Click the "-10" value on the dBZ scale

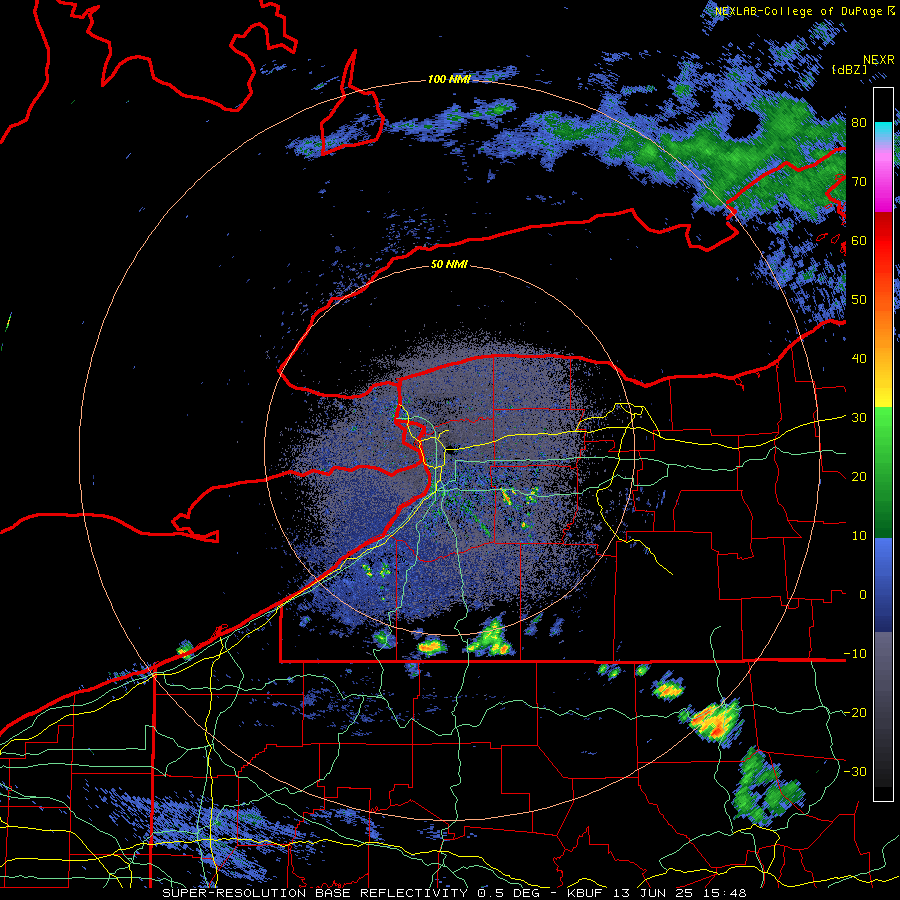(855, 654)
